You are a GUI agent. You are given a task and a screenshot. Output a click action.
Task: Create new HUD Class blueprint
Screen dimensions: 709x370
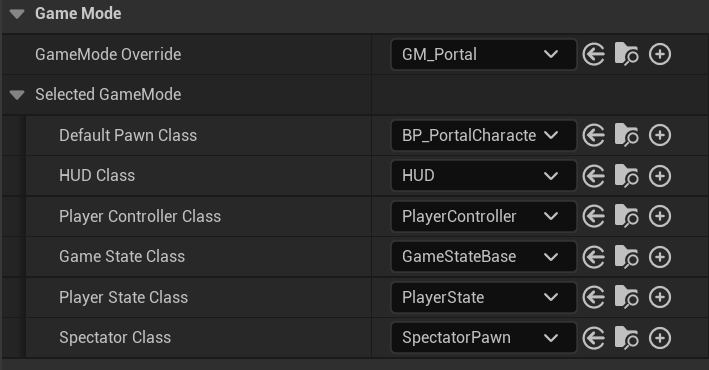(660, 176)
